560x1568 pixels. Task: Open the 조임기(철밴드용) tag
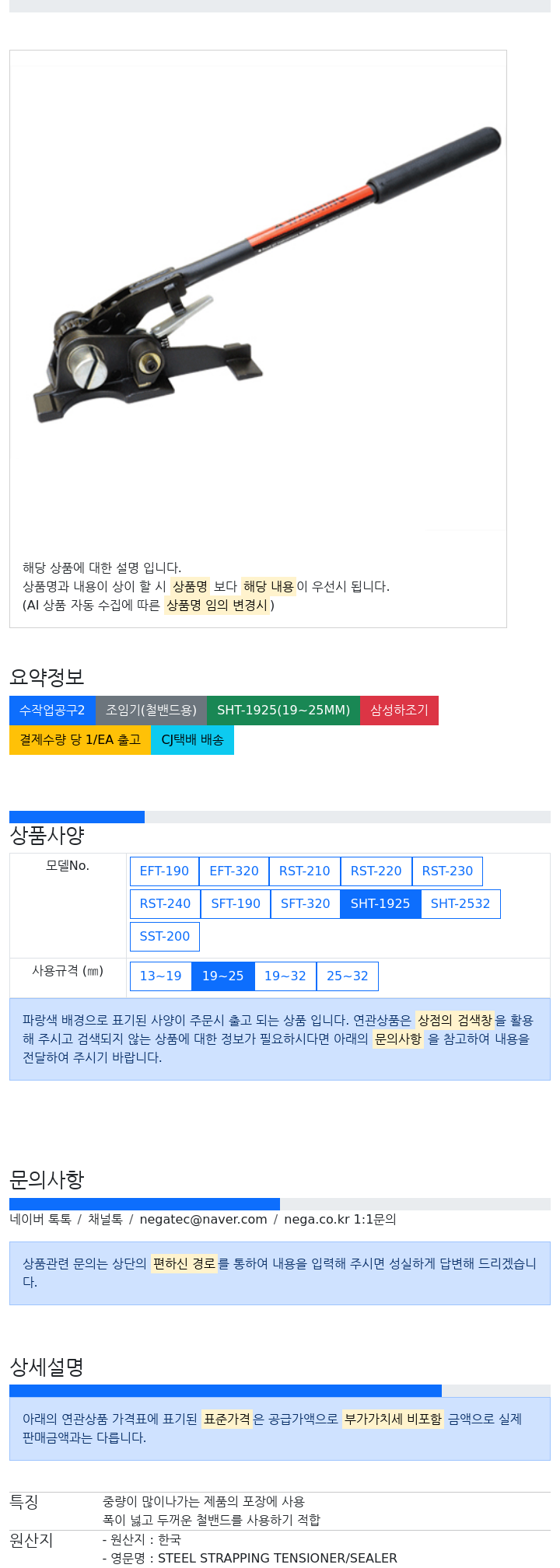(151, 710)
